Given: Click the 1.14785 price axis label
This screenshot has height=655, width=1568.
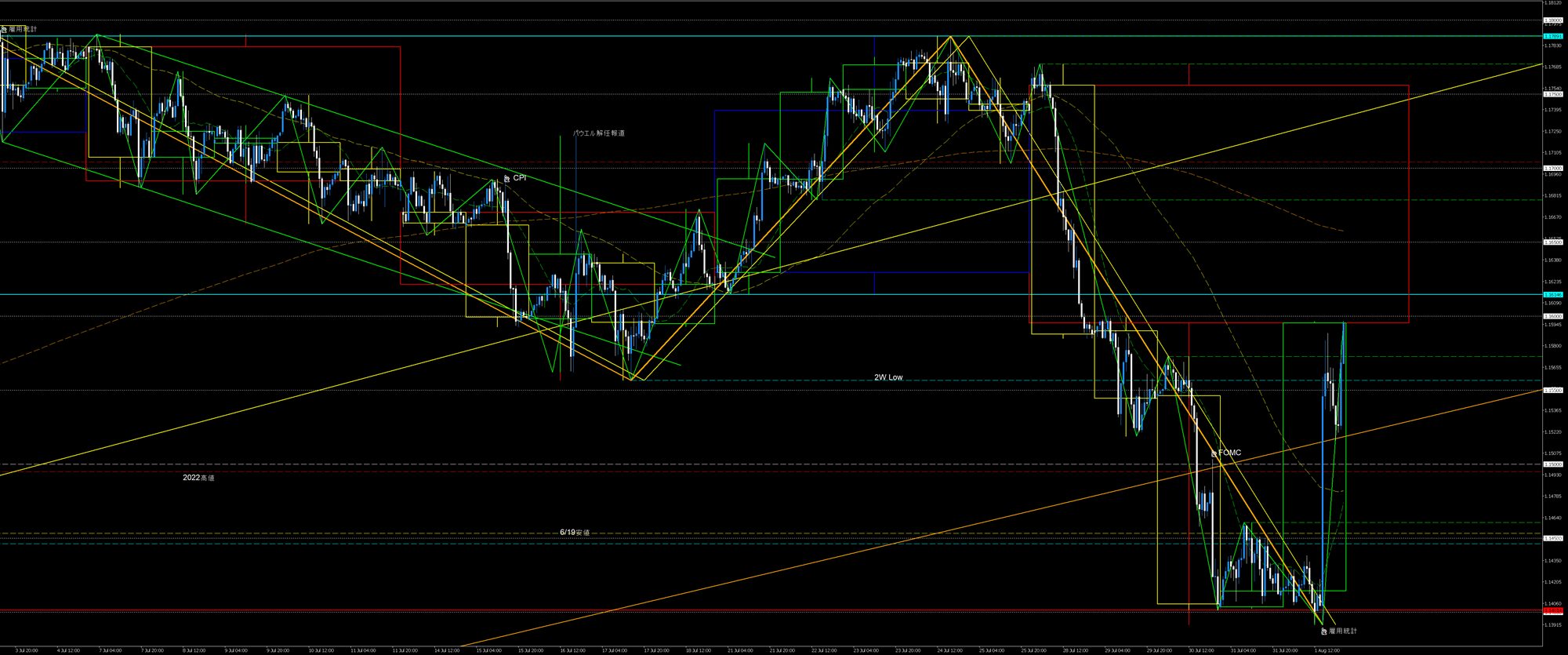Looking at the screenshot, I should 1553,497.
